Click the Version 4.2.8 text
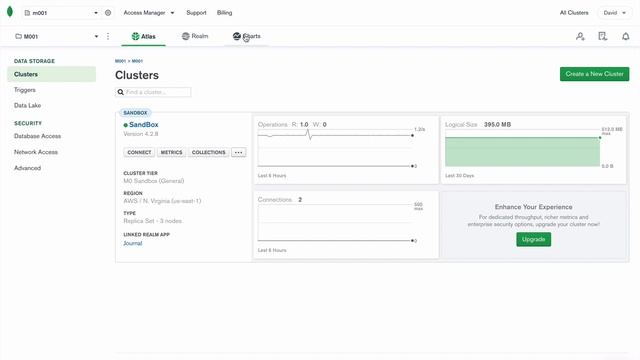The height and width of the screenshot is (360, 640). [141, 134]
